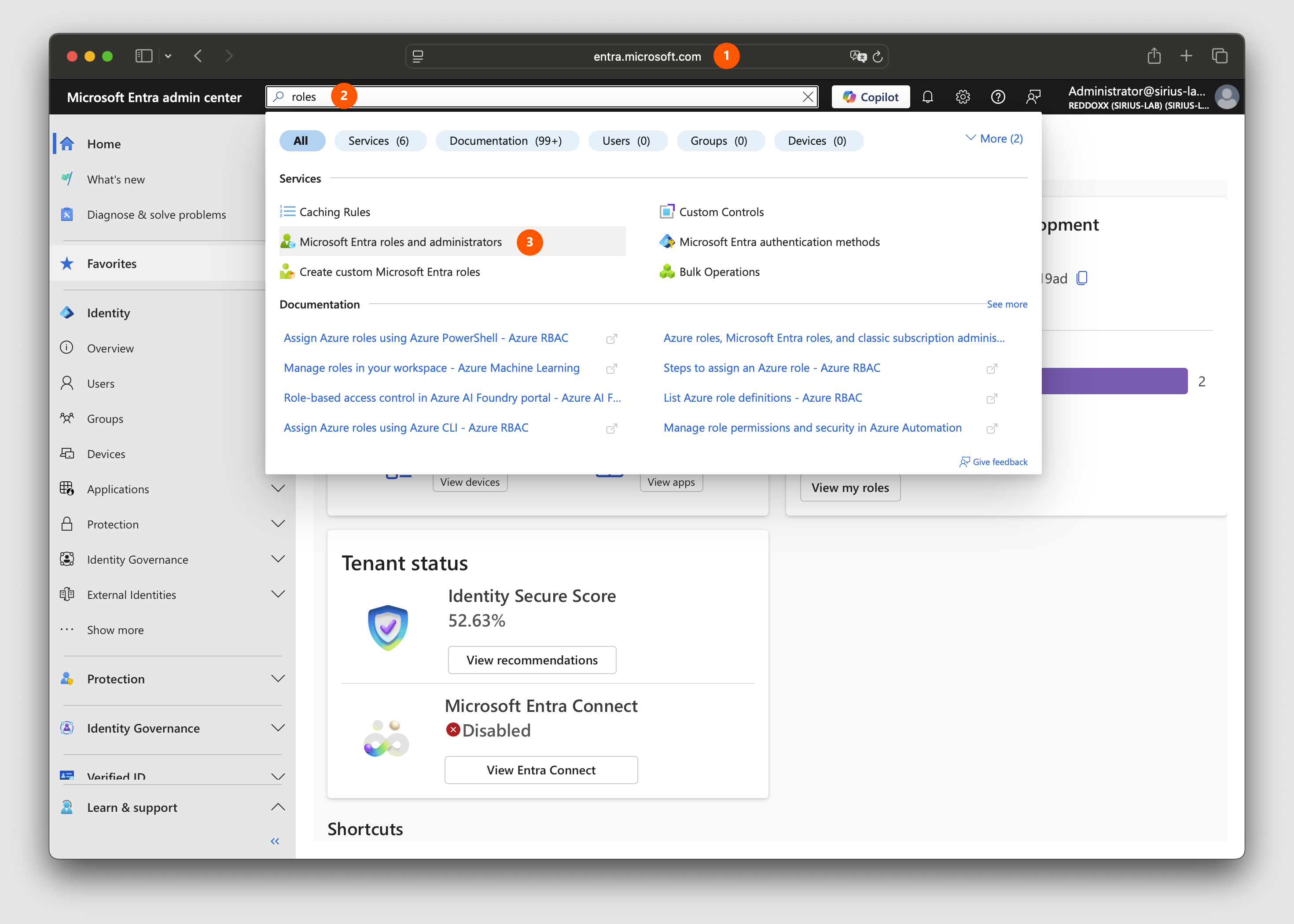Click the entra.microsoft.com address bar
Viewport: 1294px width, 924px height.
(647, 56)
